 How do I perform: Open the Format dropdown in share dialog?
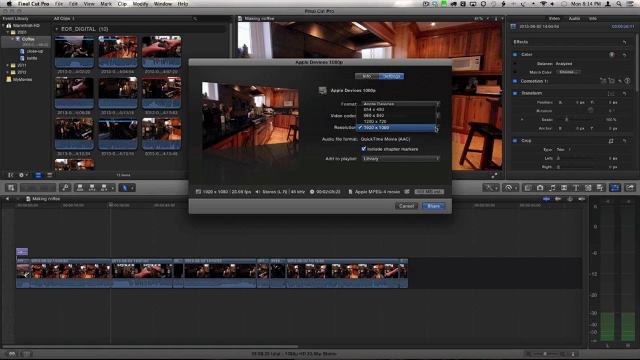point(400,104)
